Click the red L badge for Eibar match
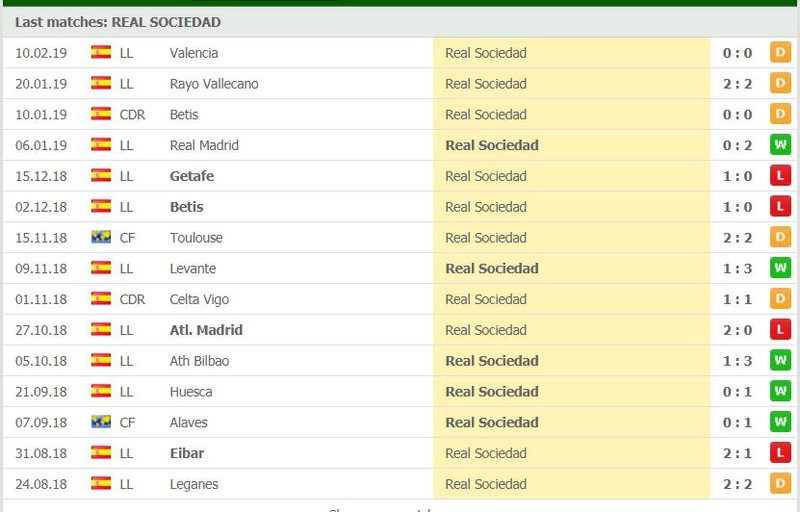The height and width of the screenshot is (512, 800). coord(780,453)
